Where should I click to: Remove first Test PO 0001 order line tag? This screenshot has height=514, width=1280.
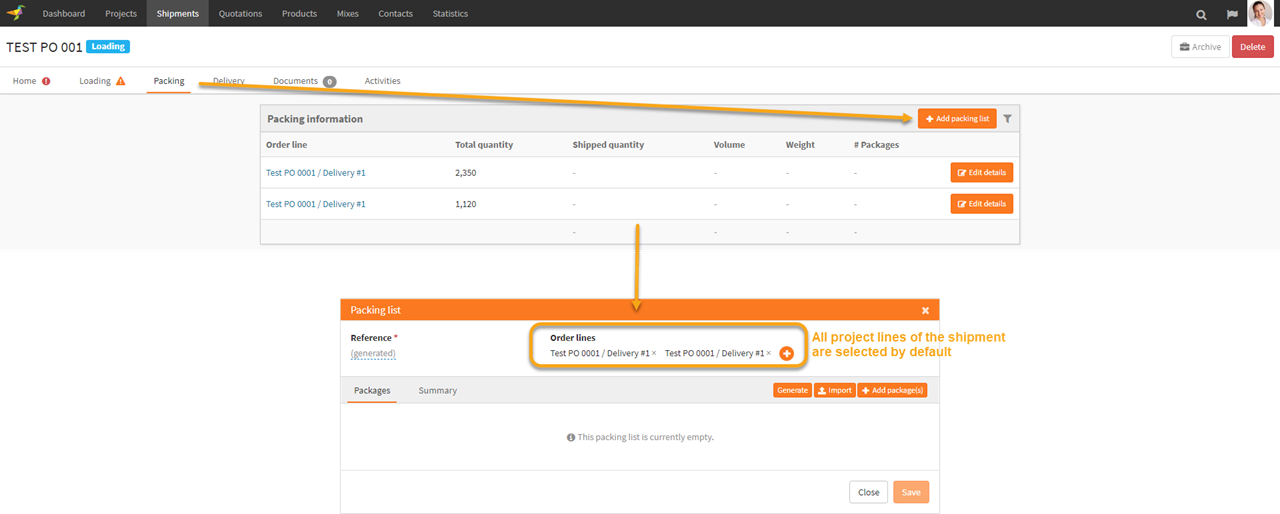tap(654, 354)
